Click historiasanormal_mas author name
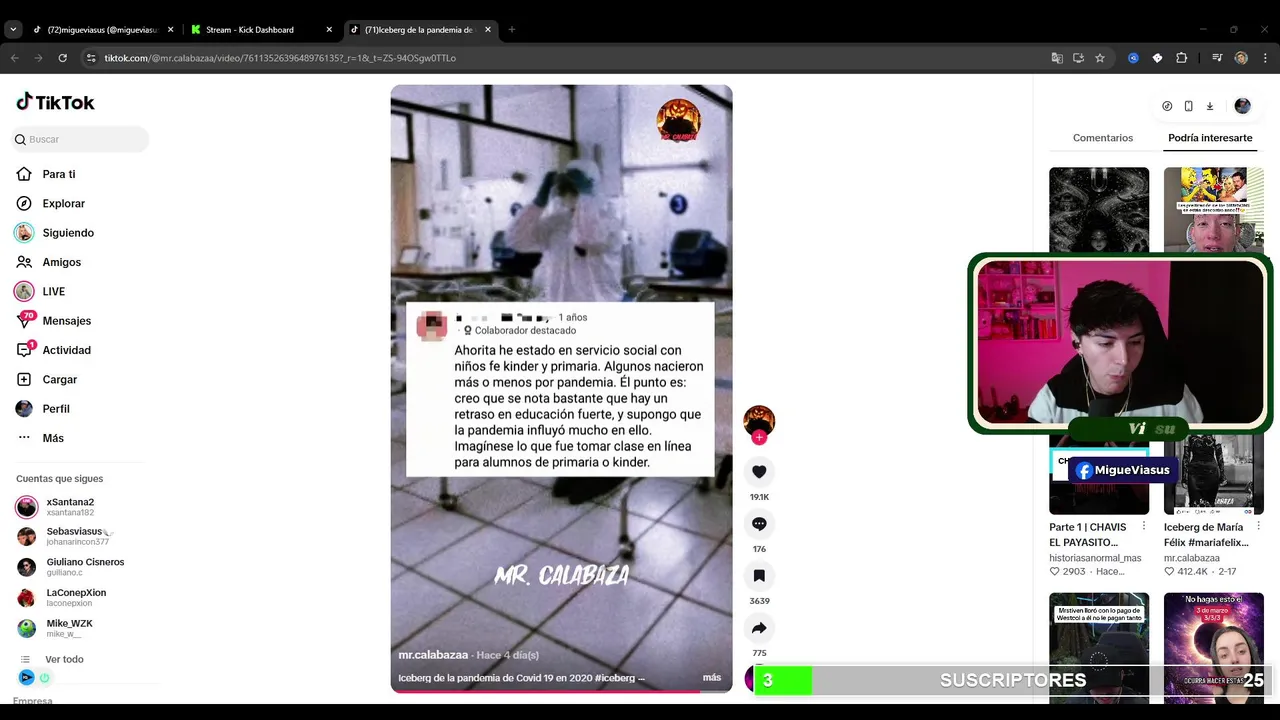Viewport: 1280px width, 720px height. pos(1095,558)
